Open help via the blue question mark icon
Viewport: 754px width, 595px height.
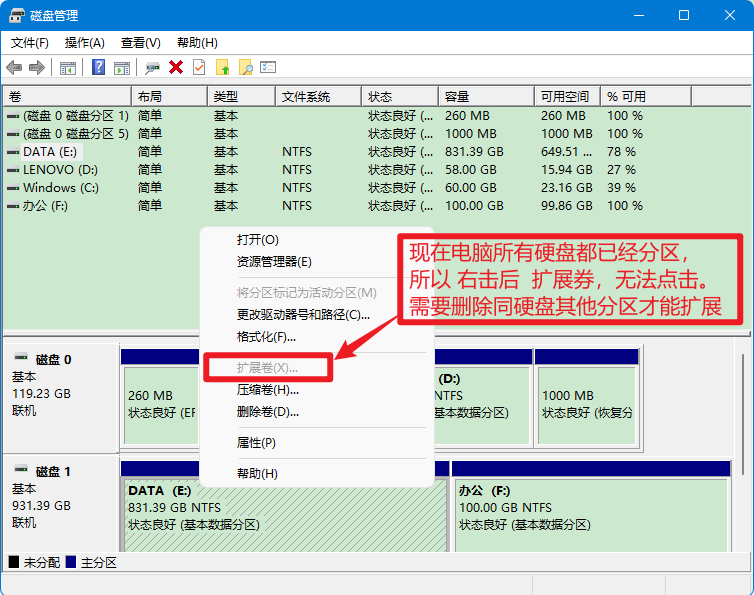pyautogui.click(x=98, y=67)
